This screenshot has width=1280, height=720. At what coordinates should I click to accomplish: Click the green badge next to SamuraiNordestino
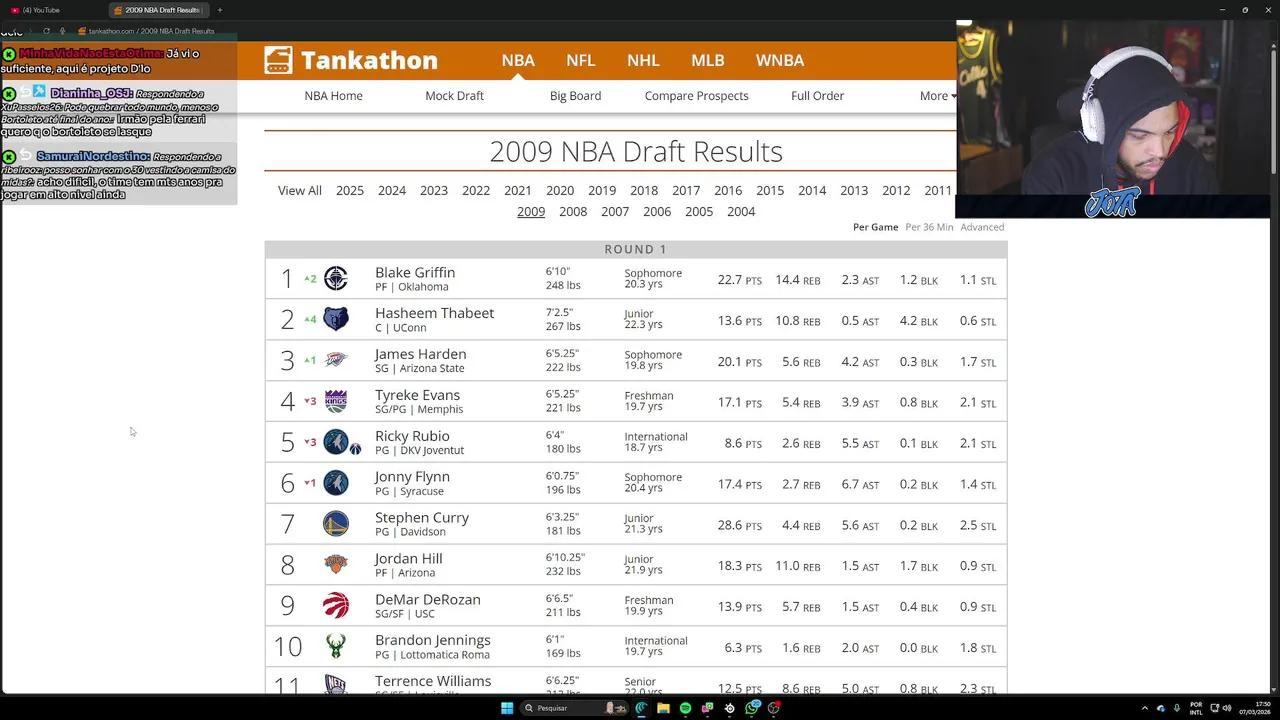[x=9, y=157]
